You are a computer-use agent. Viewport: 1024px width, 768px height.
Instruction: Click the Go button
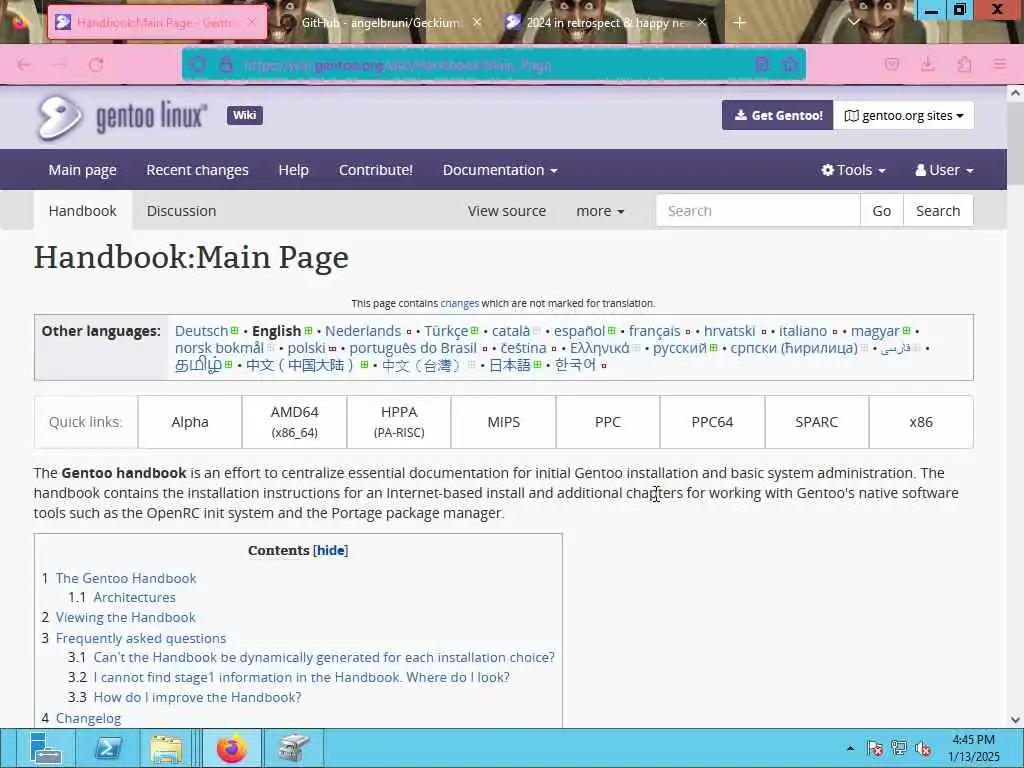click(x=881, y=211)
